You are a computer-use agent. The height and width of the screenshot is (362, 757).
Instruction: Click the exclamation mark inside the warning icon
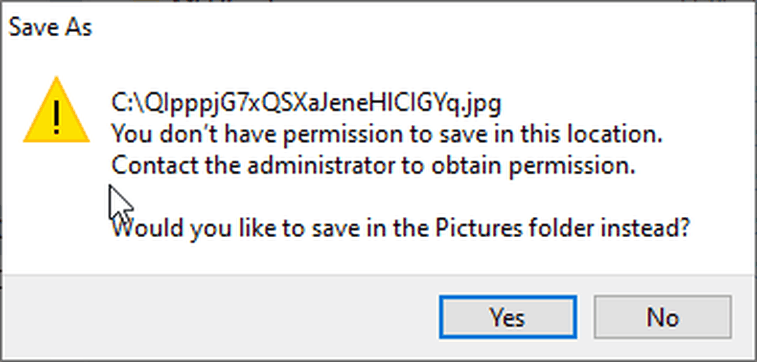pyautogui.click(x=57, y=117)
